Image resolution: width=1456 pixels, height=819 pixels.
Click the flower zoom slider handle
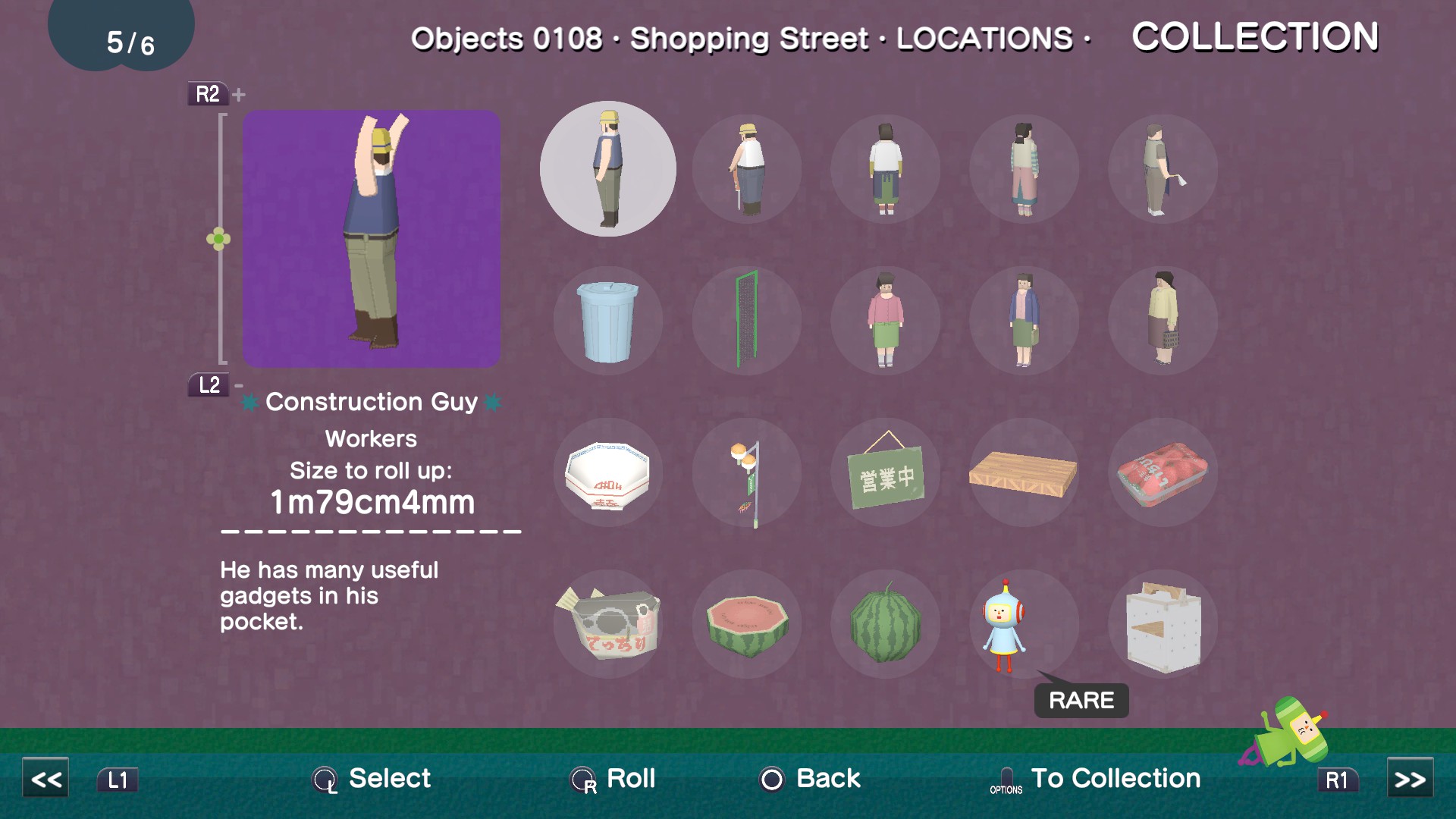pos(218,240)
